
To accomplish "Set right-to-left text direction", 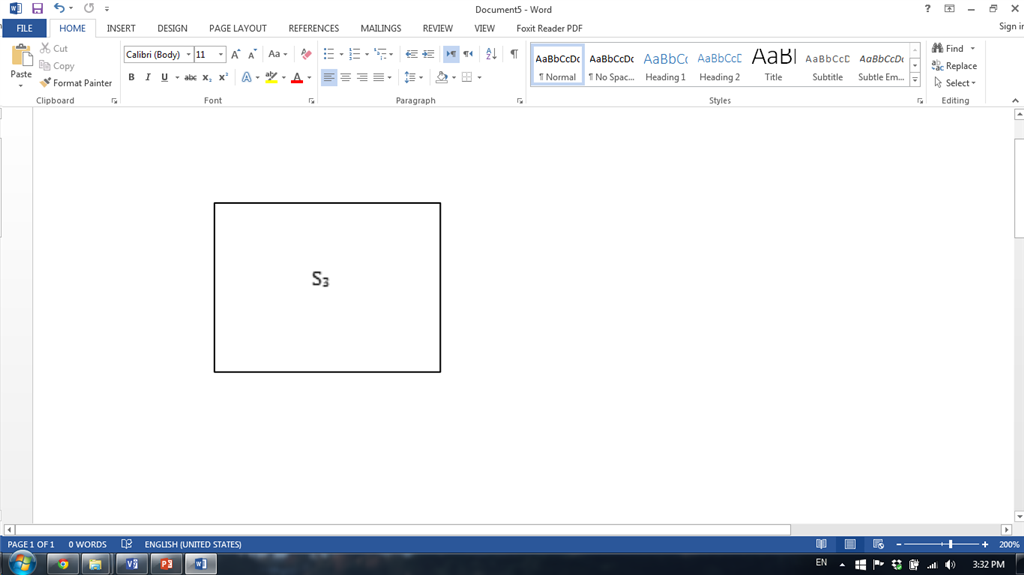I will pyautogui.click(x=468, y=54).
